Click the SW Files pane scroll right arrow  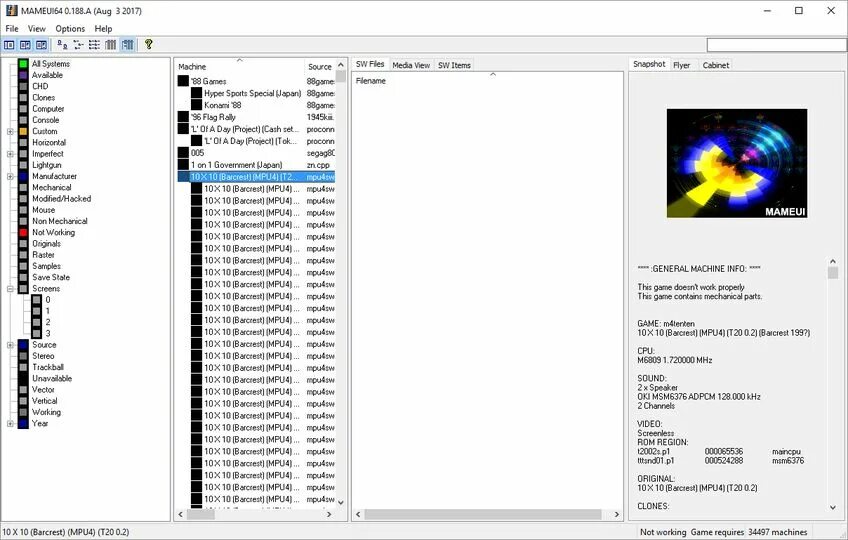click(x=617, y=515)
